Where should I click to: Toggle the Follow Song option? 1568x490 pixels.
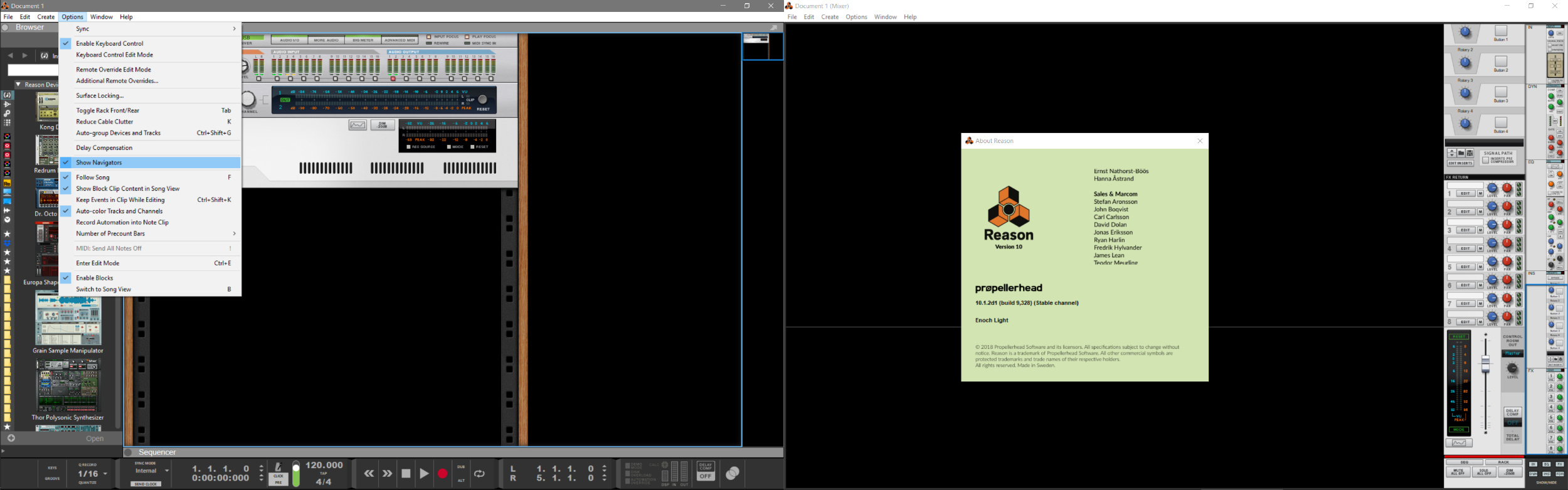(150, 178)
